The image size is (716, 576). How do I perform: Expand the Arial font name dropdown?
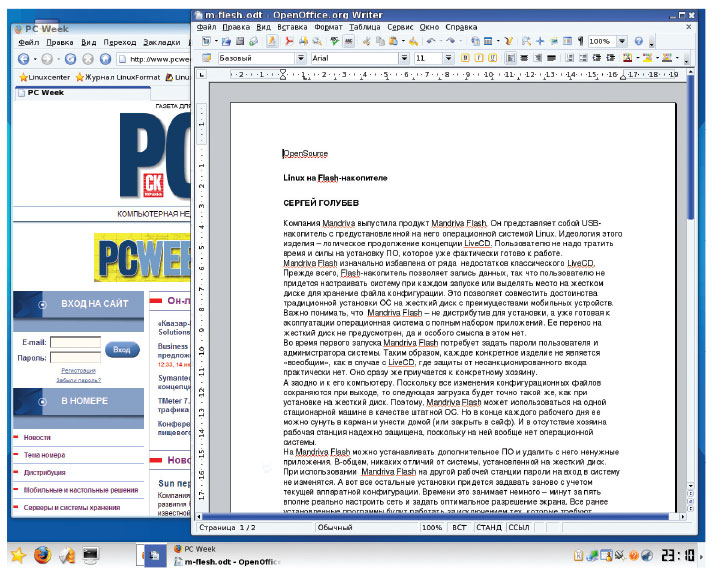pyautogui.click(x=402, y=59)
